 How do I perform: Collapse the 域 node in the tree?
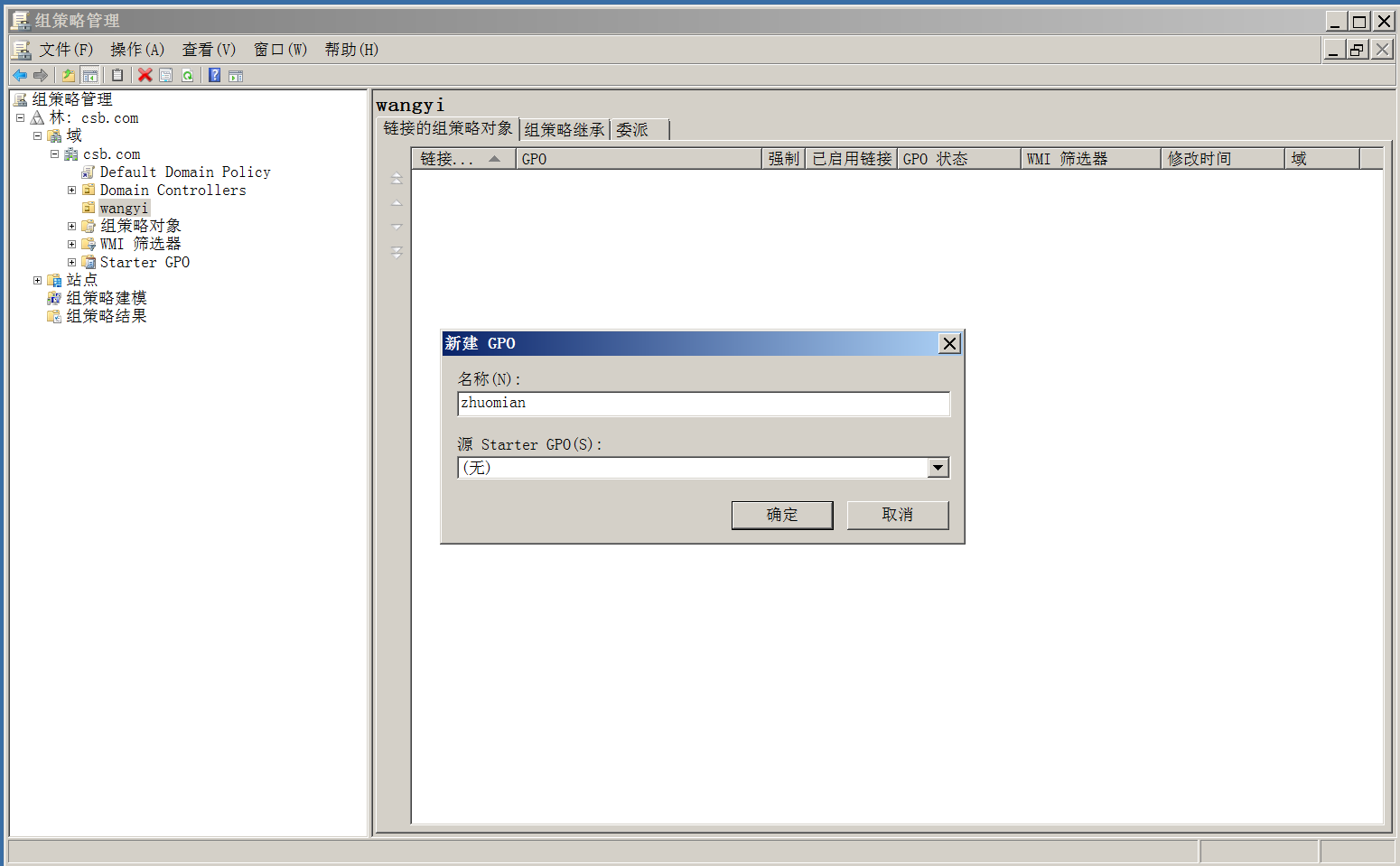point(37,135)
